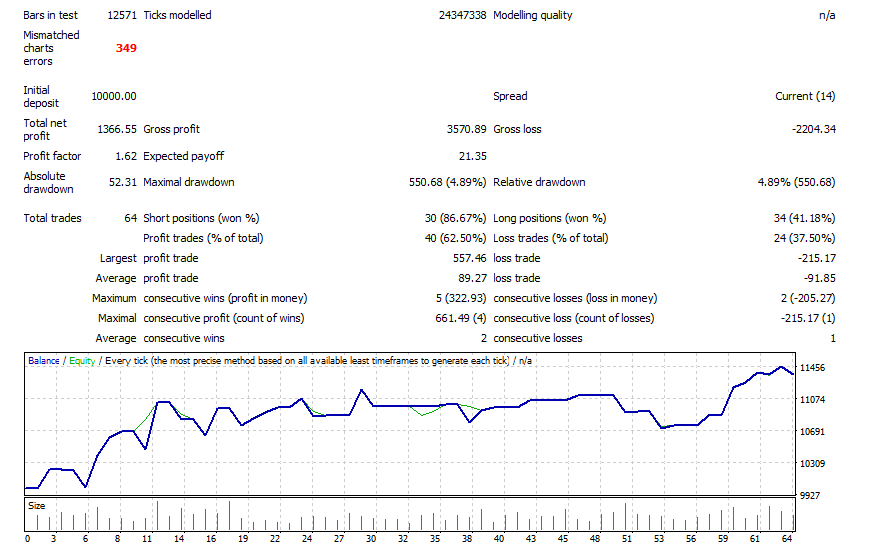This screenshot has height=546, width=873.
Task: Select the Spread value Current (14)
Action: tap(805, 96)
